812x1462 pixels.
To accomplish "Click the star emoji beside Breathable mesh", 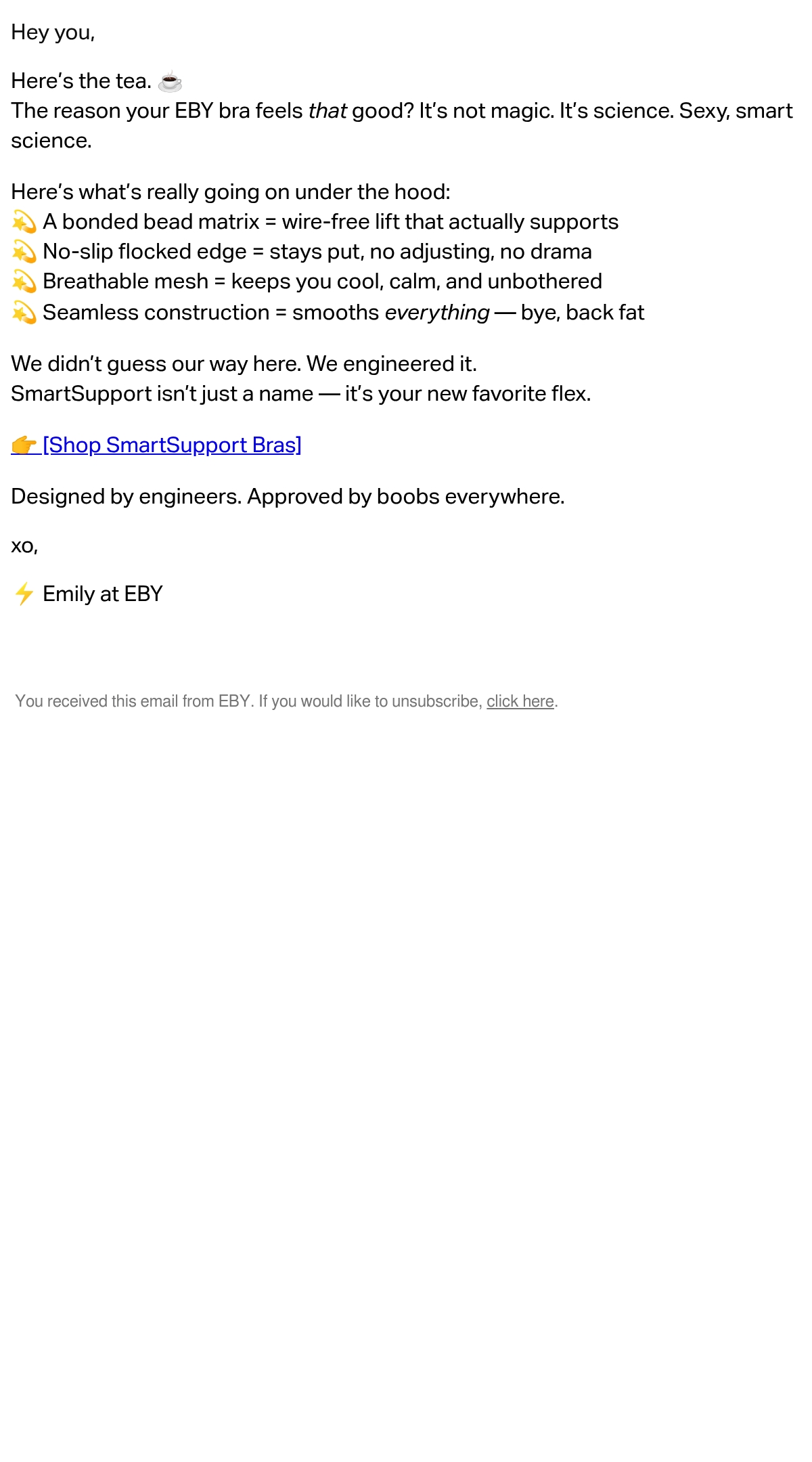I will point(24,282).
